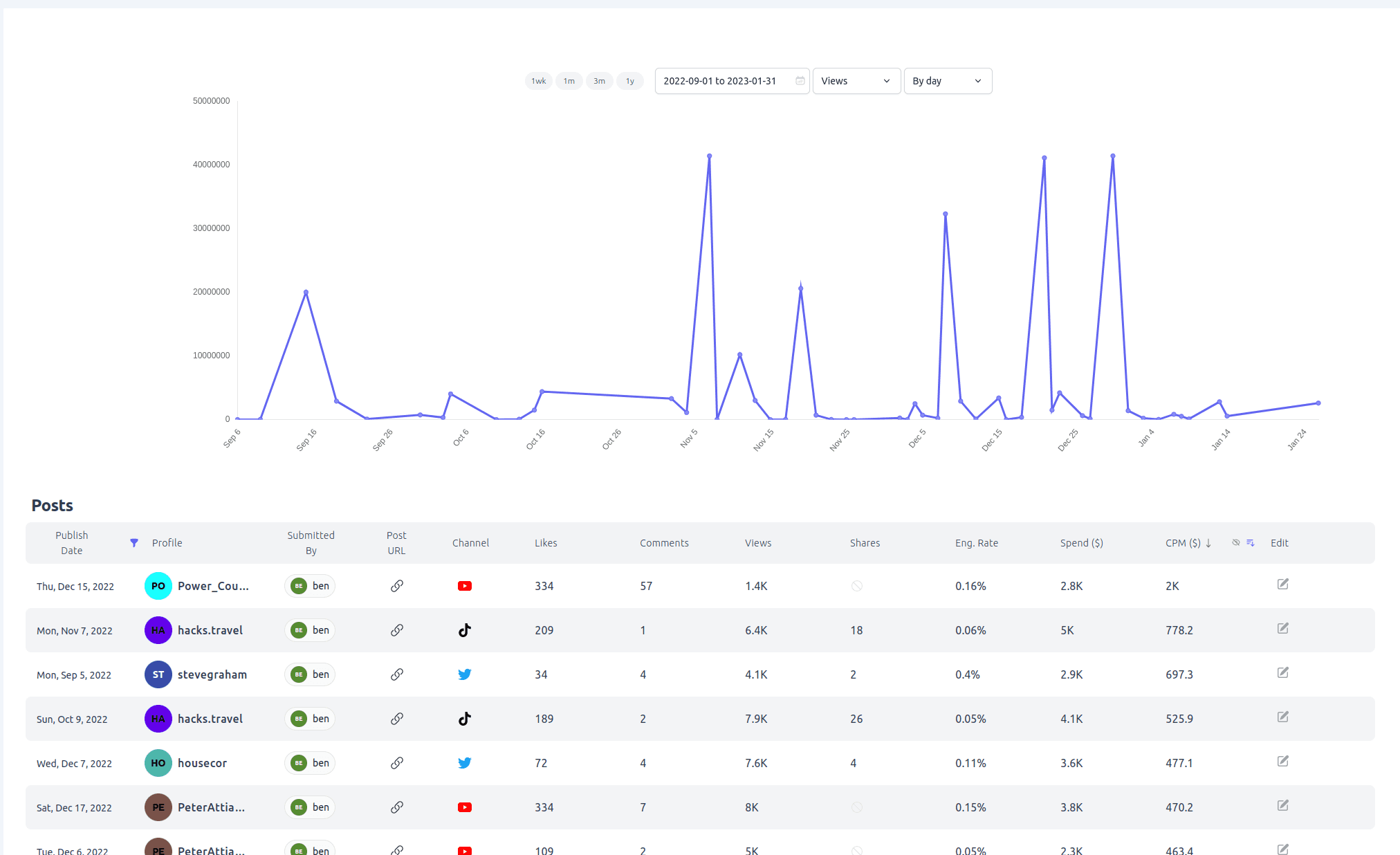This screenshot has height=855, width=1400.
Task: Click the Thu, Dec 15, 2022 date cell
Action: (75, 587)
